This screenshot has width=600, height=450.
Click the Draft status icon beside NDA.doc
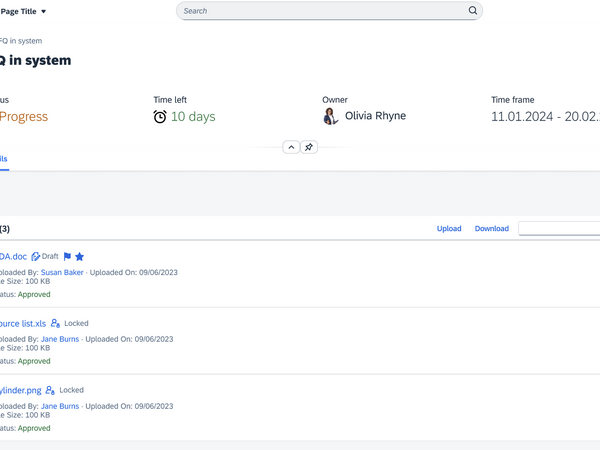tap(36, 257)
